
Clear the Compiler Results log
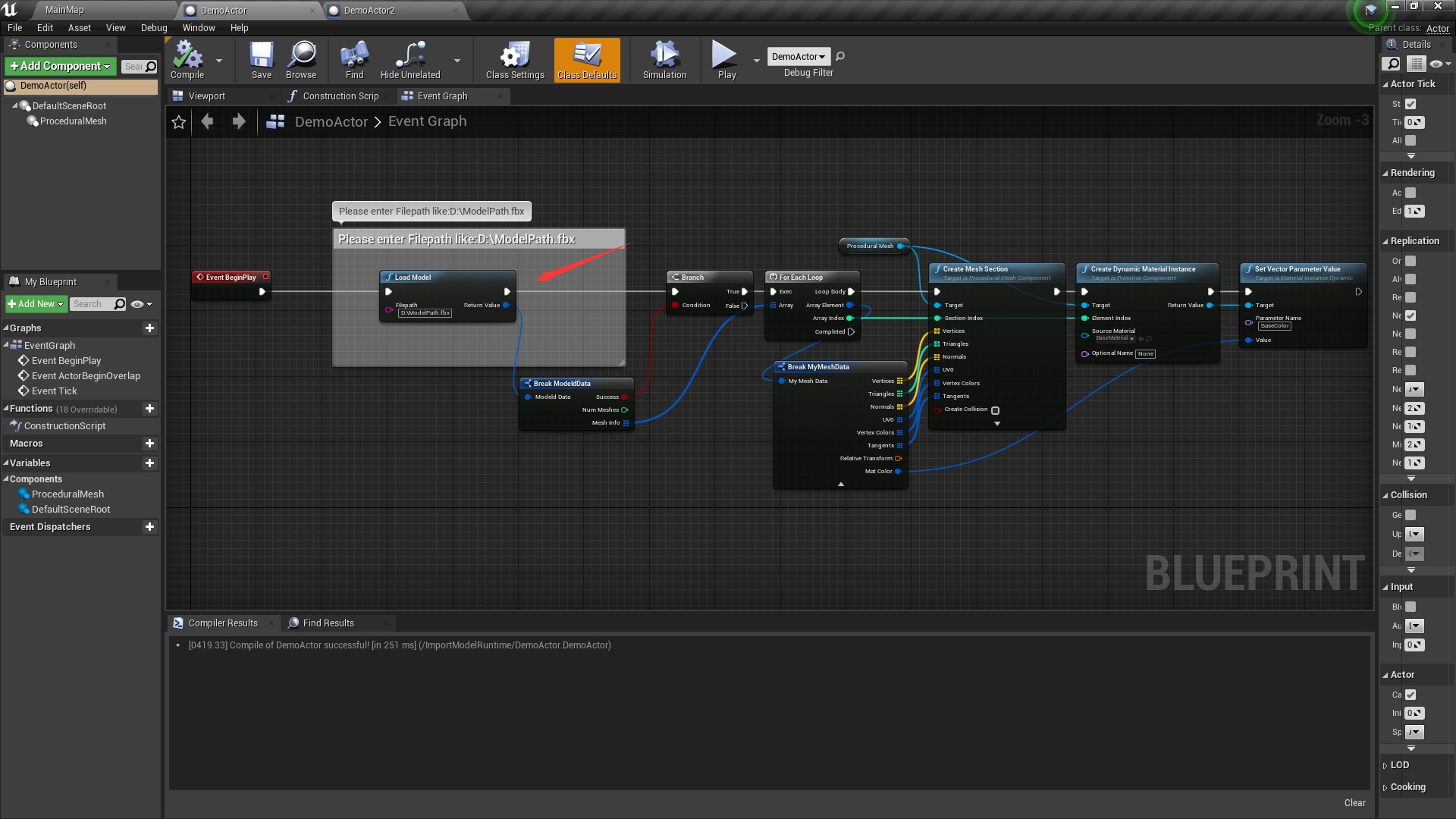1354,802
